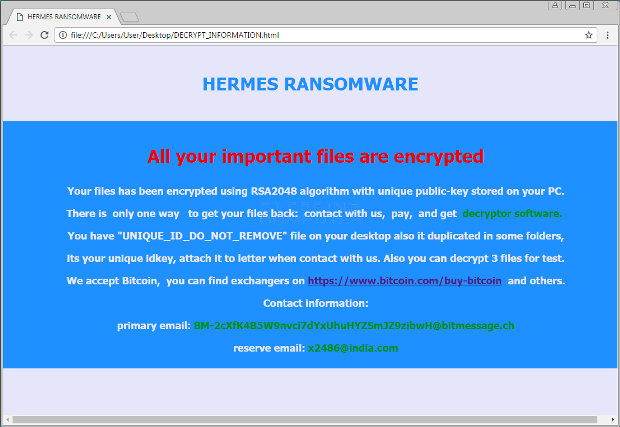620x427 pixels.
Task: Click the page icon on the browser tab
Action: [x=20, y=17]
